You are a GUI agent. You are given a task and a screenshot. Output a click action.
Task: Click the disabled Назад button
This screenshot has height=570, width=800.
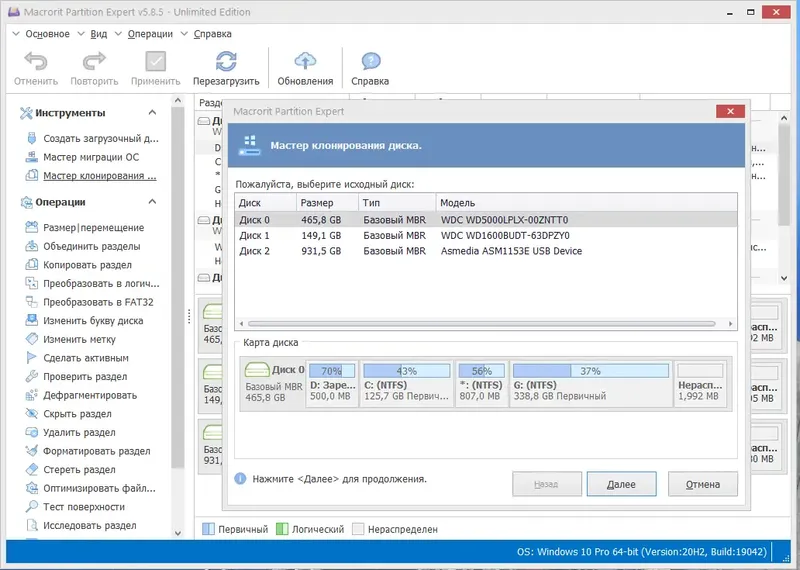546,484
